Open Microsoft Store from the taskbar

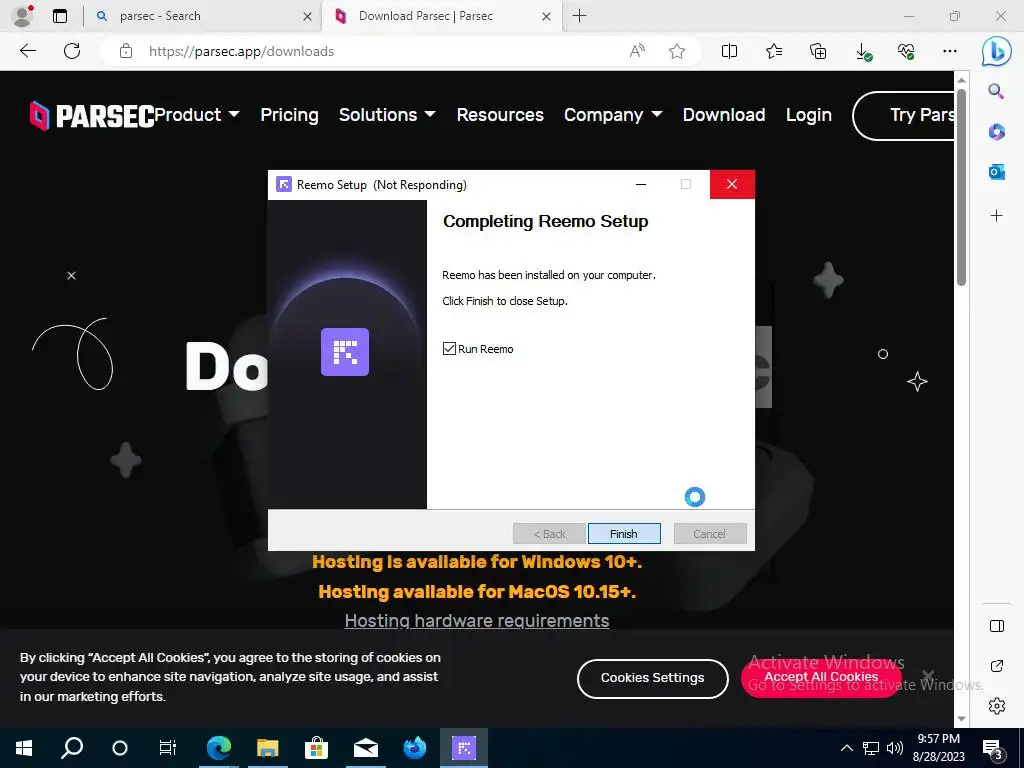point(316,748)
